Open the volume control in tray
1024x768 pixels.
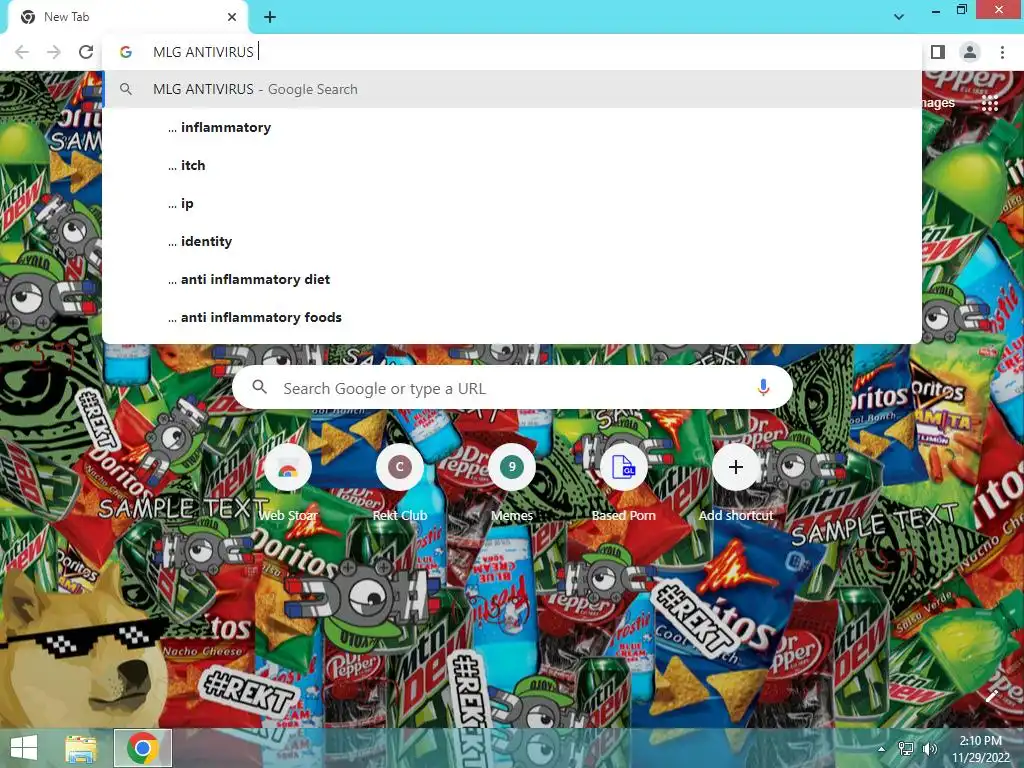point(929,749)
